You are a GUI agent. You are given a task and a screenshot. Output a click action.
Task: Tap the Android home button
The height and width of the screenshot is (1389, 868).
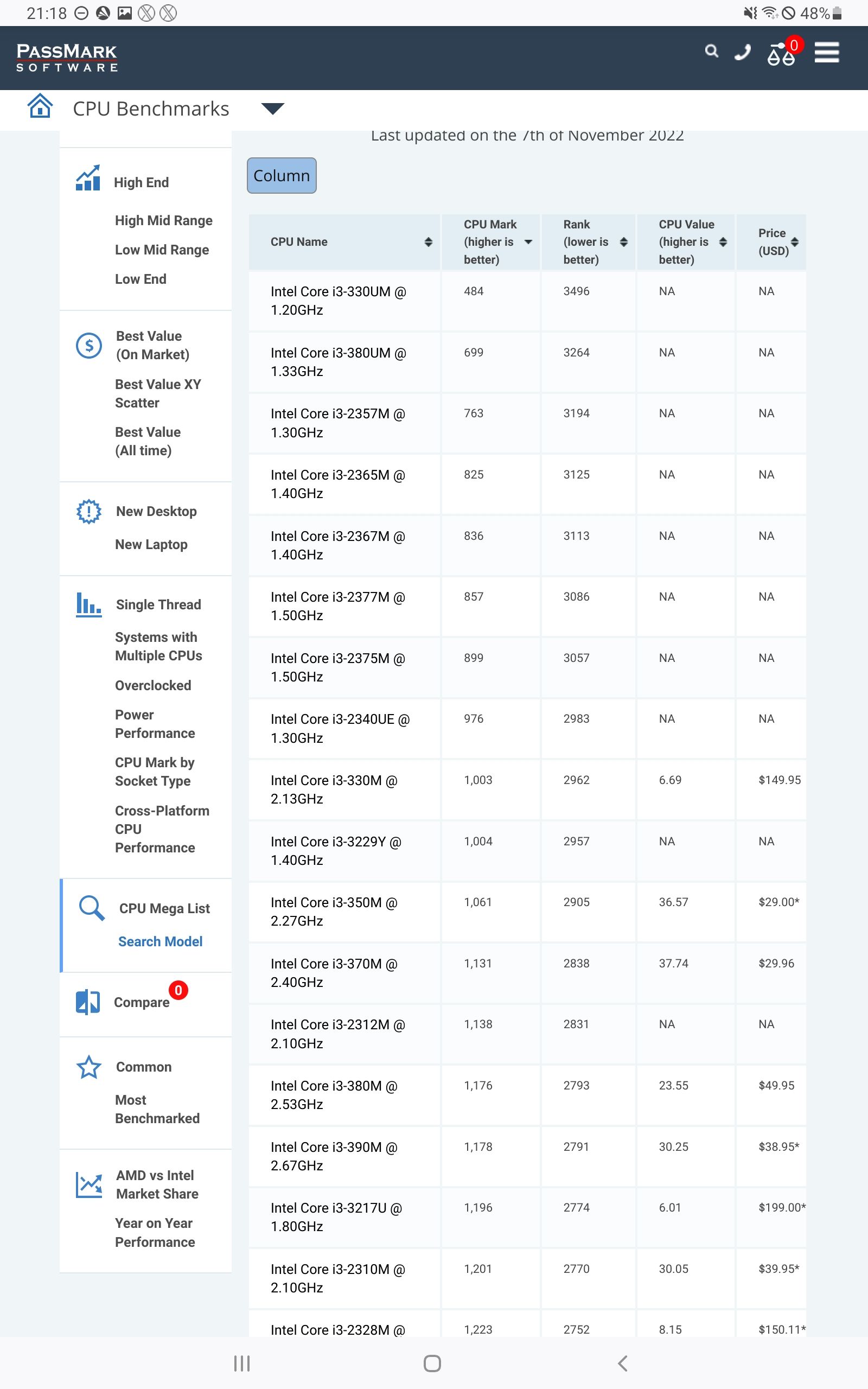point(432,1363)
